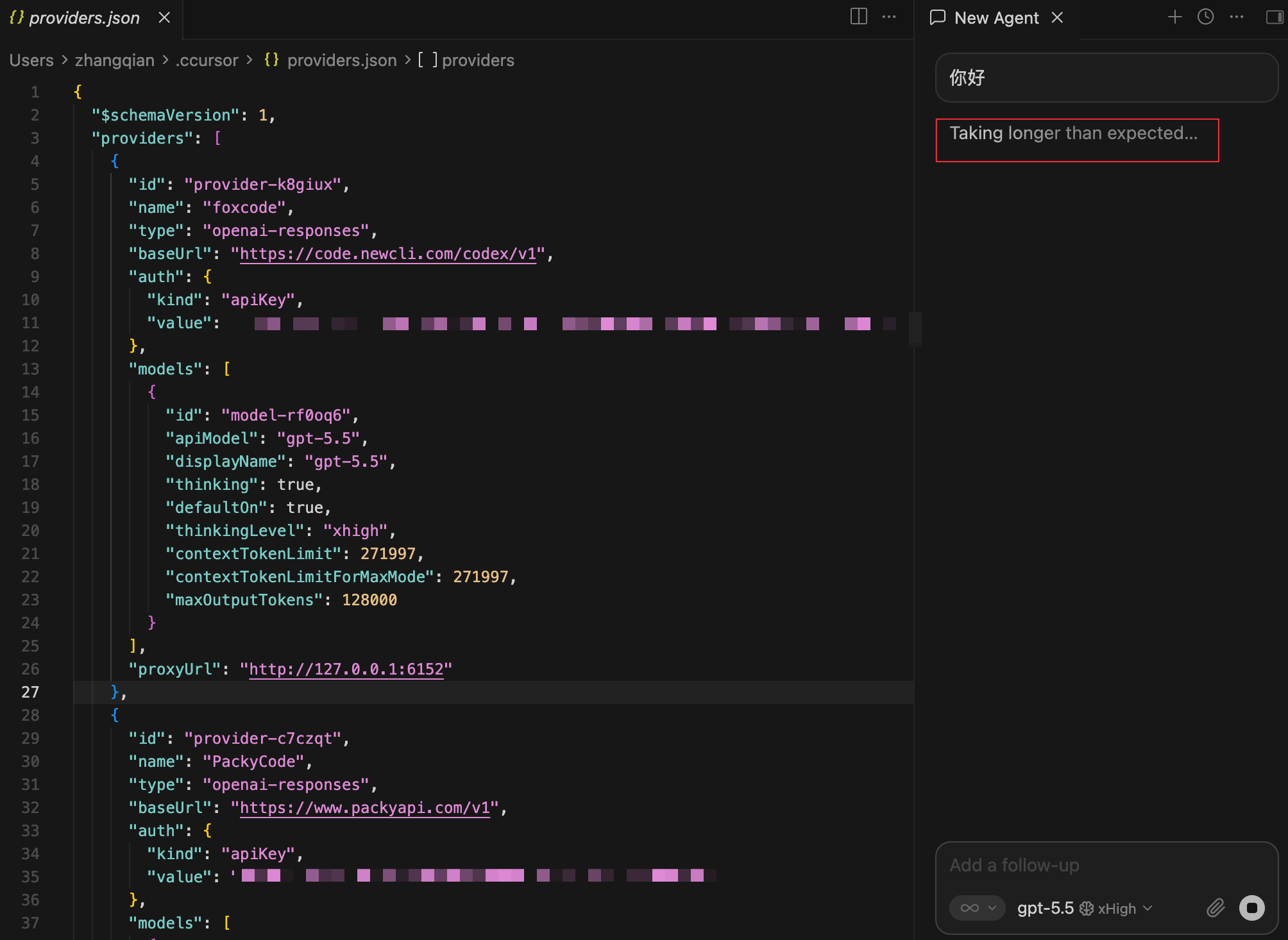1288x940 pixels.
Task: Select the New Agent chat tab
Action: 996,18
